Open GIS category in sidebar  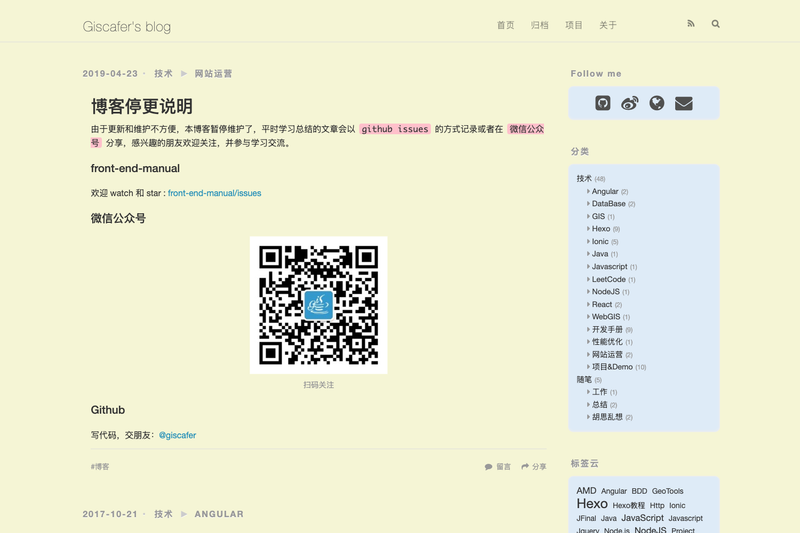pos(598,216)
